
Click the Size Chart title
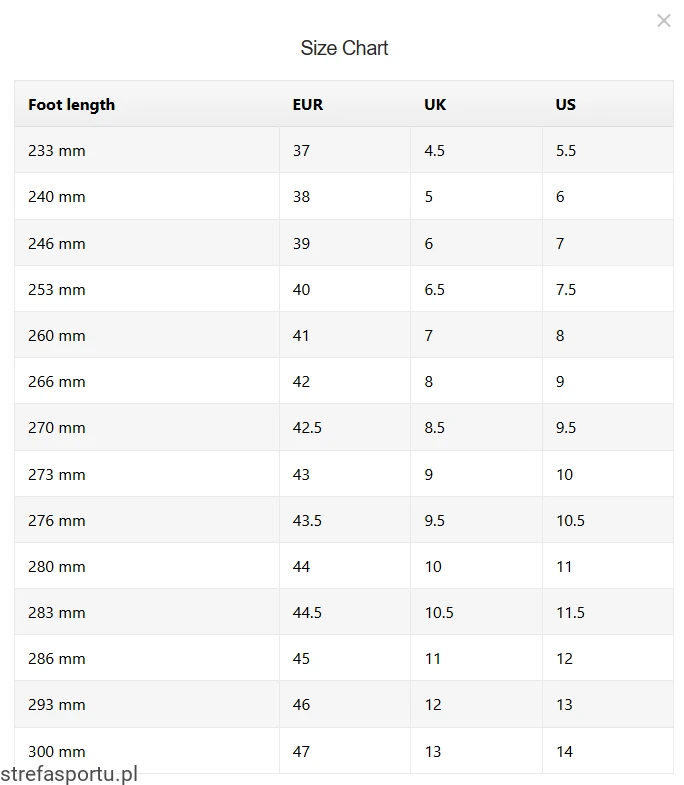coord(344,48)
